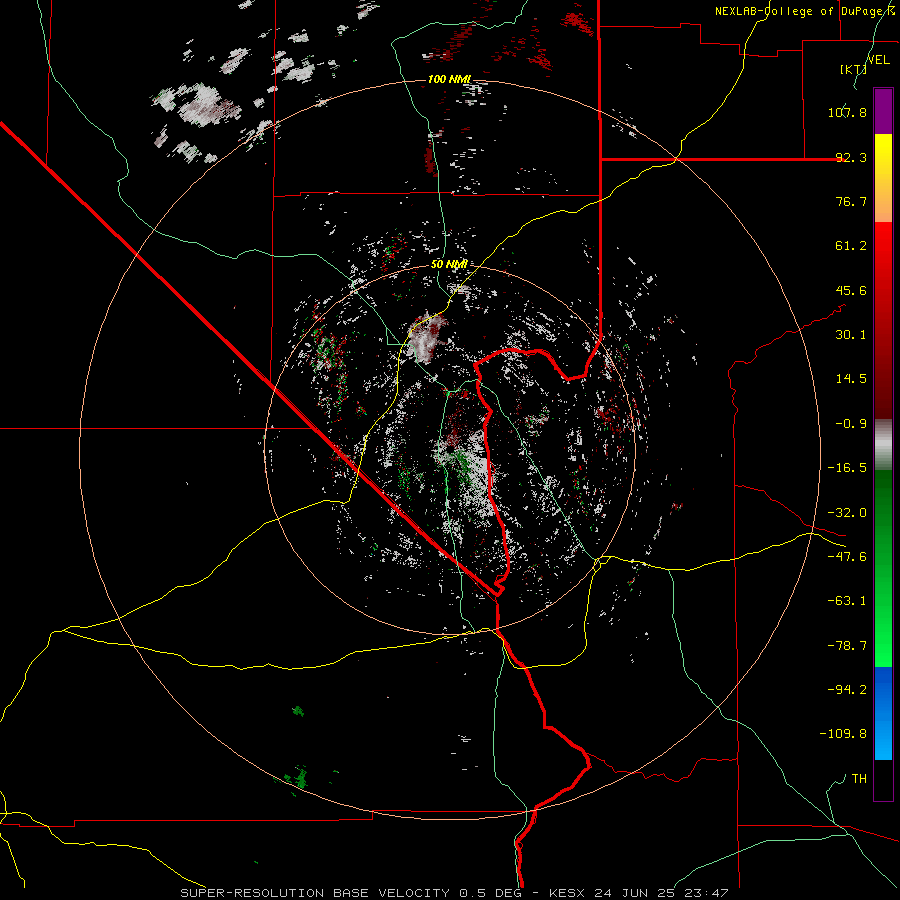Click the -78.7 legend value
The image size is (900, 900).
pos(847,646)
